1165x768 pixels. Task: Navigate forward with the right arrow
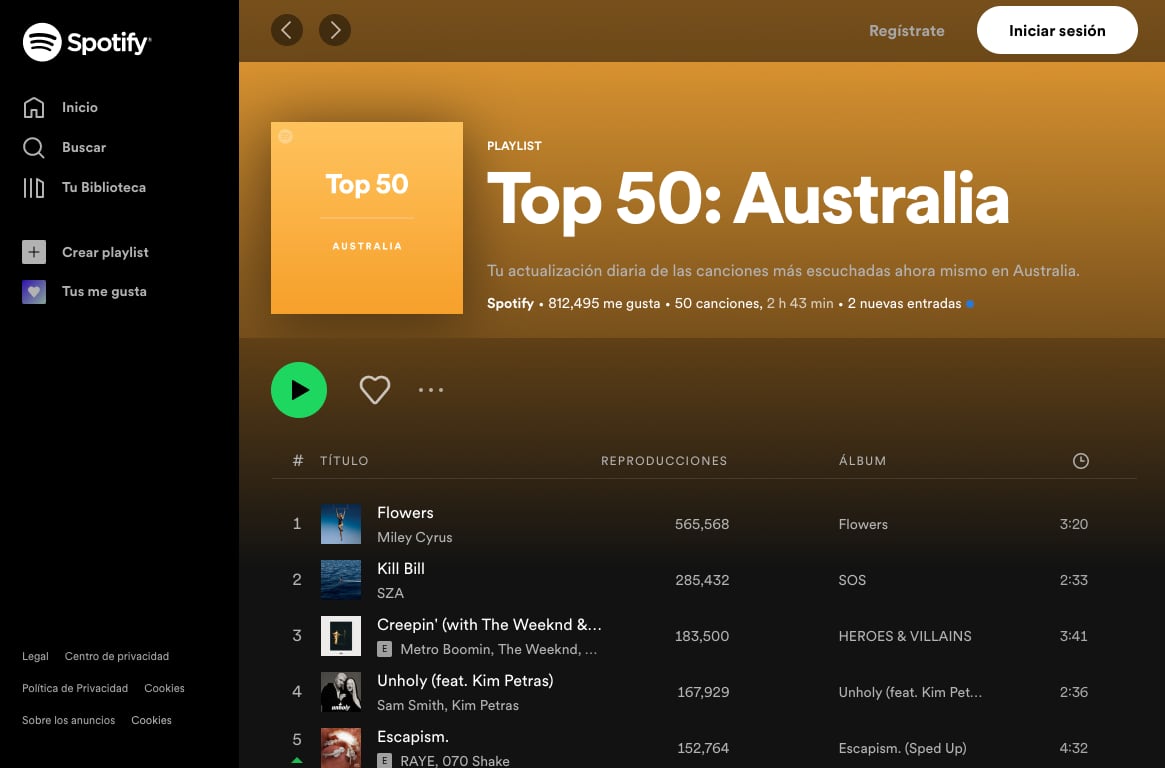[335, 30]
